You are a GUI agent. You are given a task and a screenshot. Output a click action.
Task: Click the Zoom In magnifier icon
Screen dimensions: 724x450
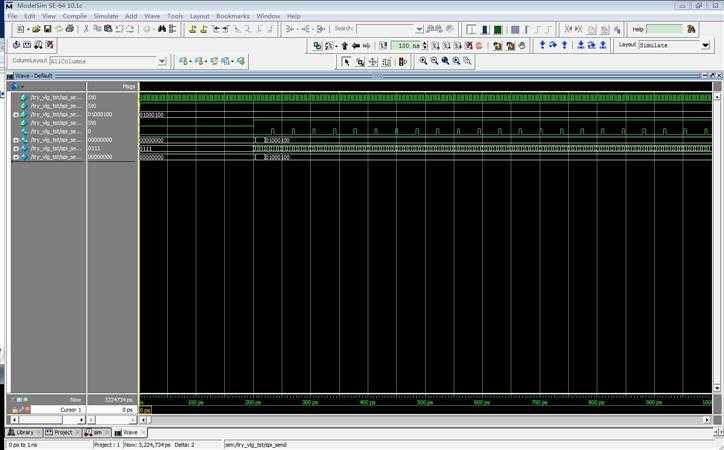[423, 61]
